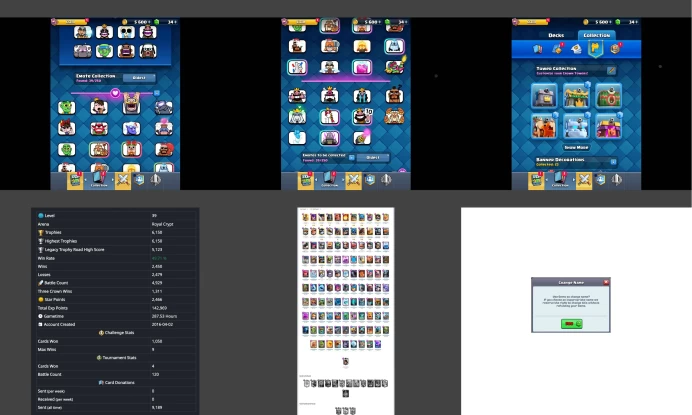Add gems via plus on Tower Collection screen
Screen dimensions: 692x415
(636, 22)
